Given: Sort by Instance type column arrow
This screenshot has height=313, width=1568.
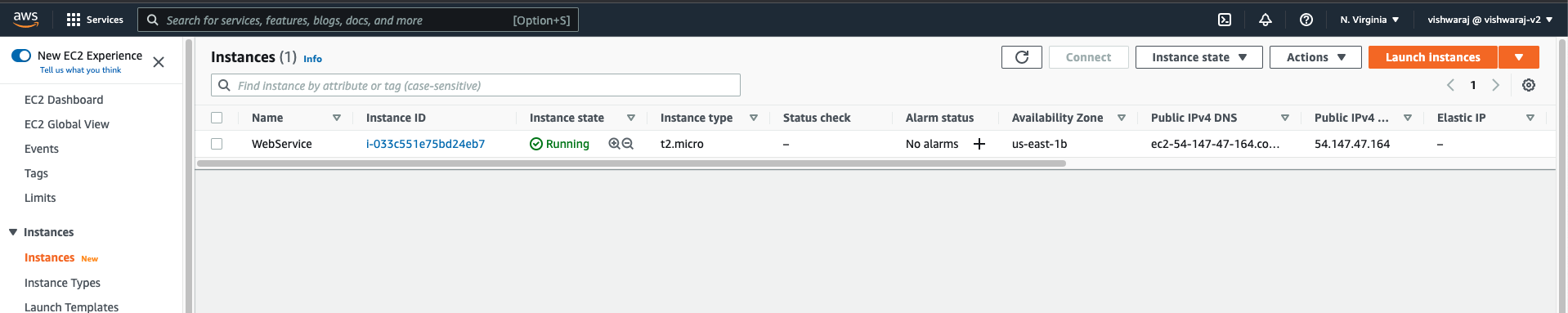Looking at the screenshot, I should click(x=754, y=118).
